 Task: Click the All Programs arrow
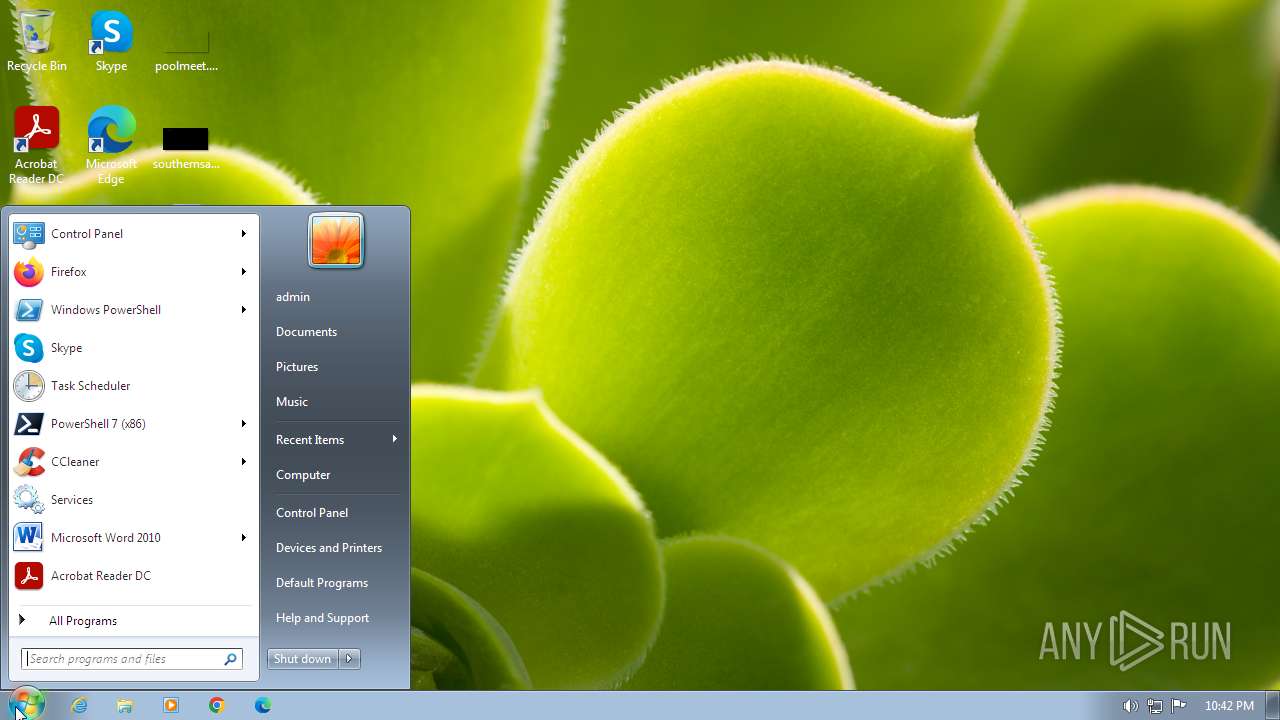pos(22,620)
